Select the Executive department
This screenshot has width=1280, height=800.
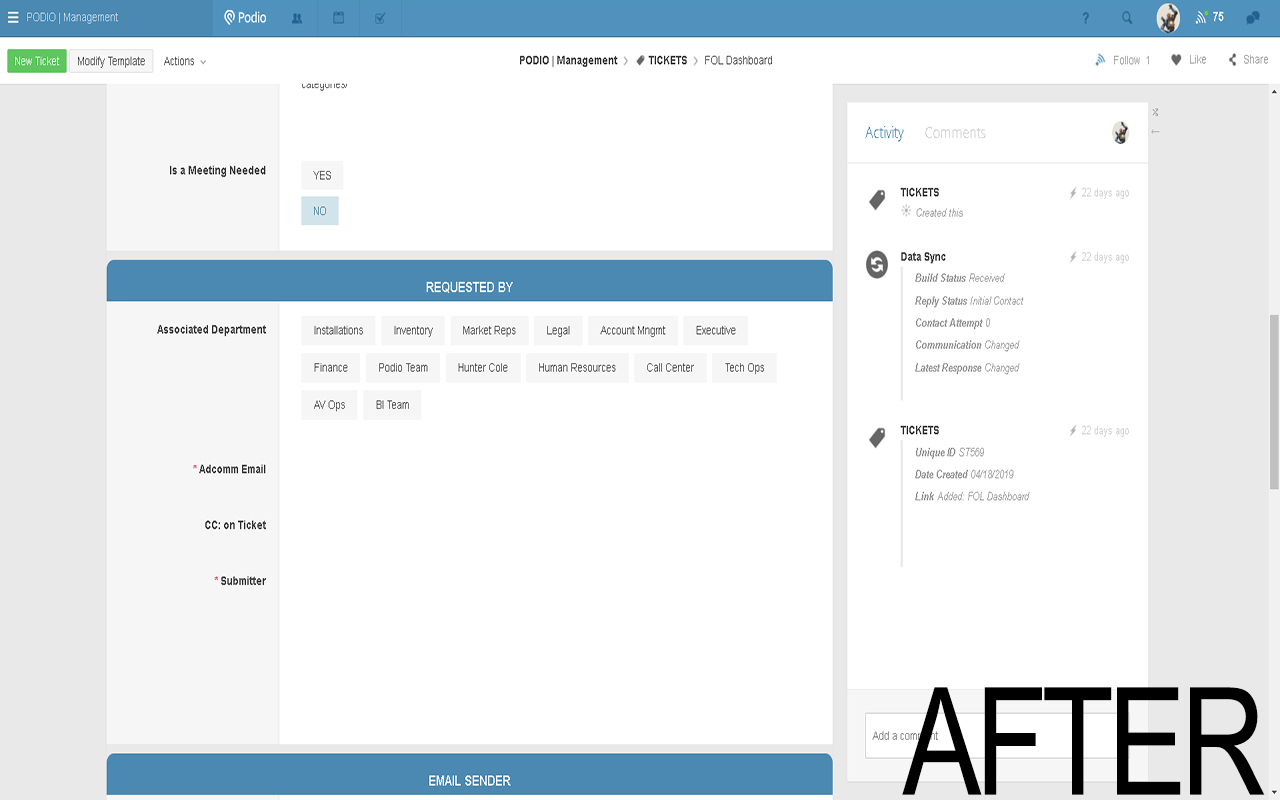click(716, 331)
